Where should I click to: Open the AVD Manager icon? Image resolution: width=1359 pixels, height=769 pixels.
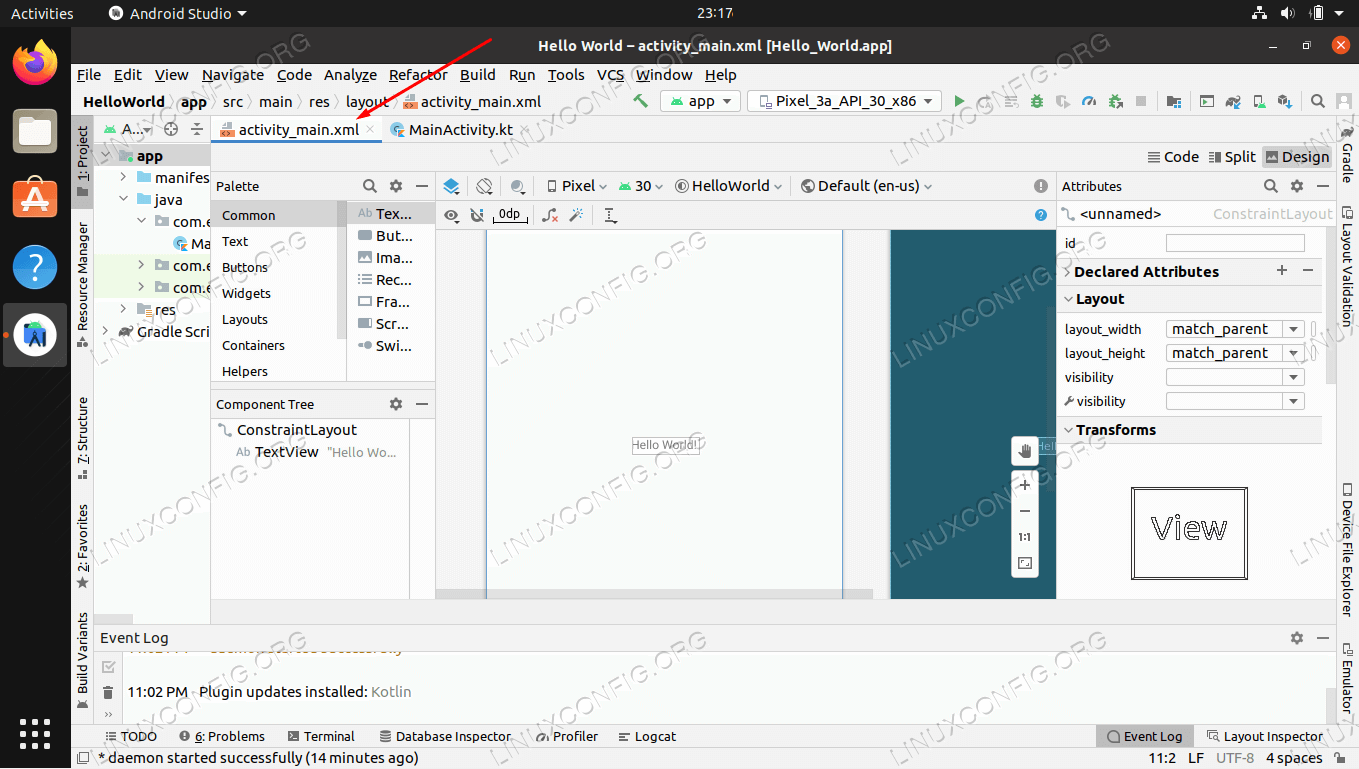[1259, 101]
